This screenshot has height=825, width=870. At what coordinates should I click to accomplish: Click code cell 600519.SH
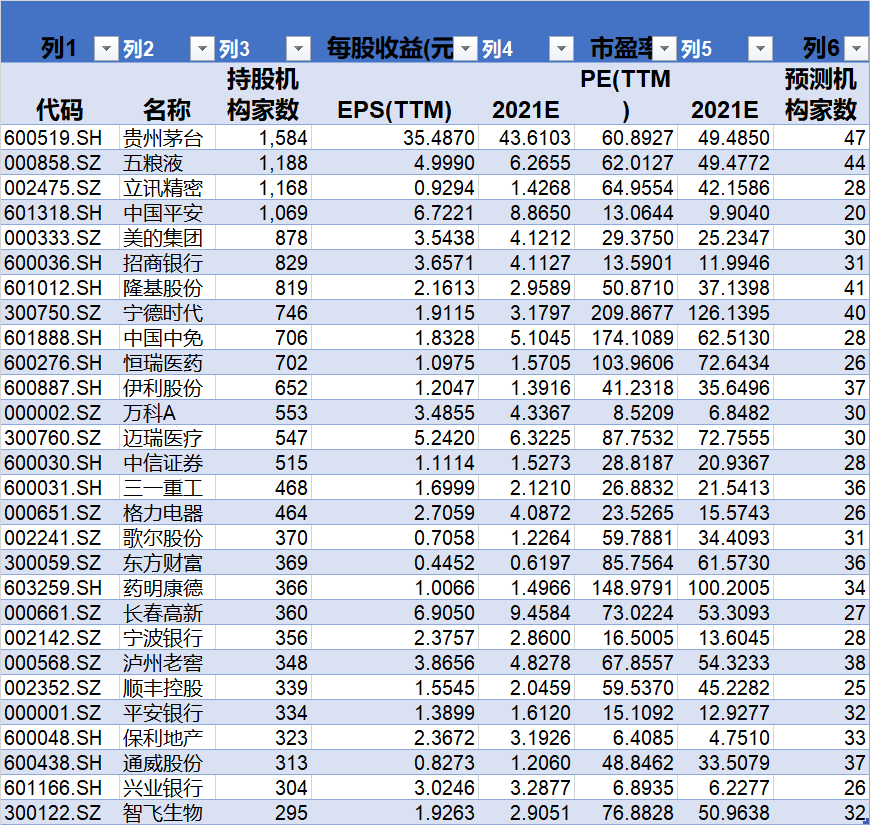pos(60,138)
